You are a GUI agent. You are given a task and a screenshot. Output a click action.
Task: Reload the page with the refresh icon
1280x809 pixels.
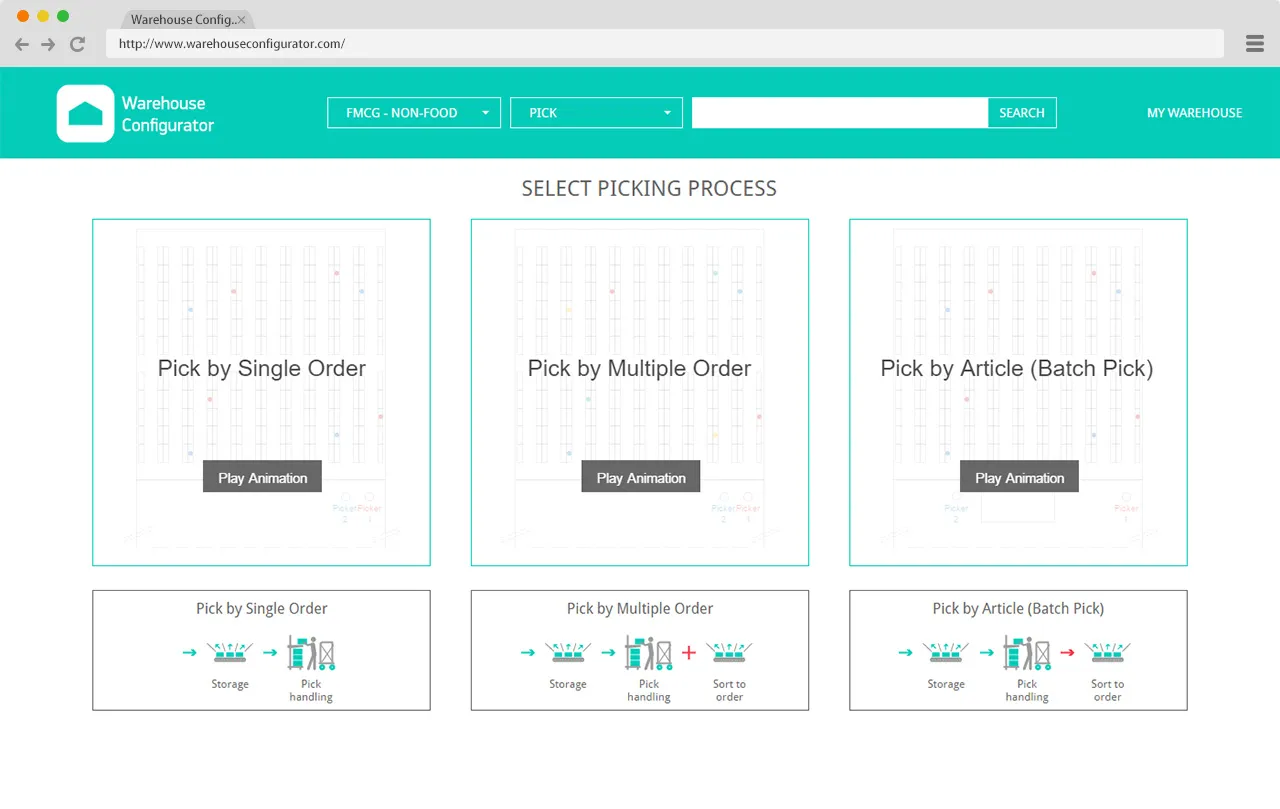pyautogui.click(x=78, y=44)
